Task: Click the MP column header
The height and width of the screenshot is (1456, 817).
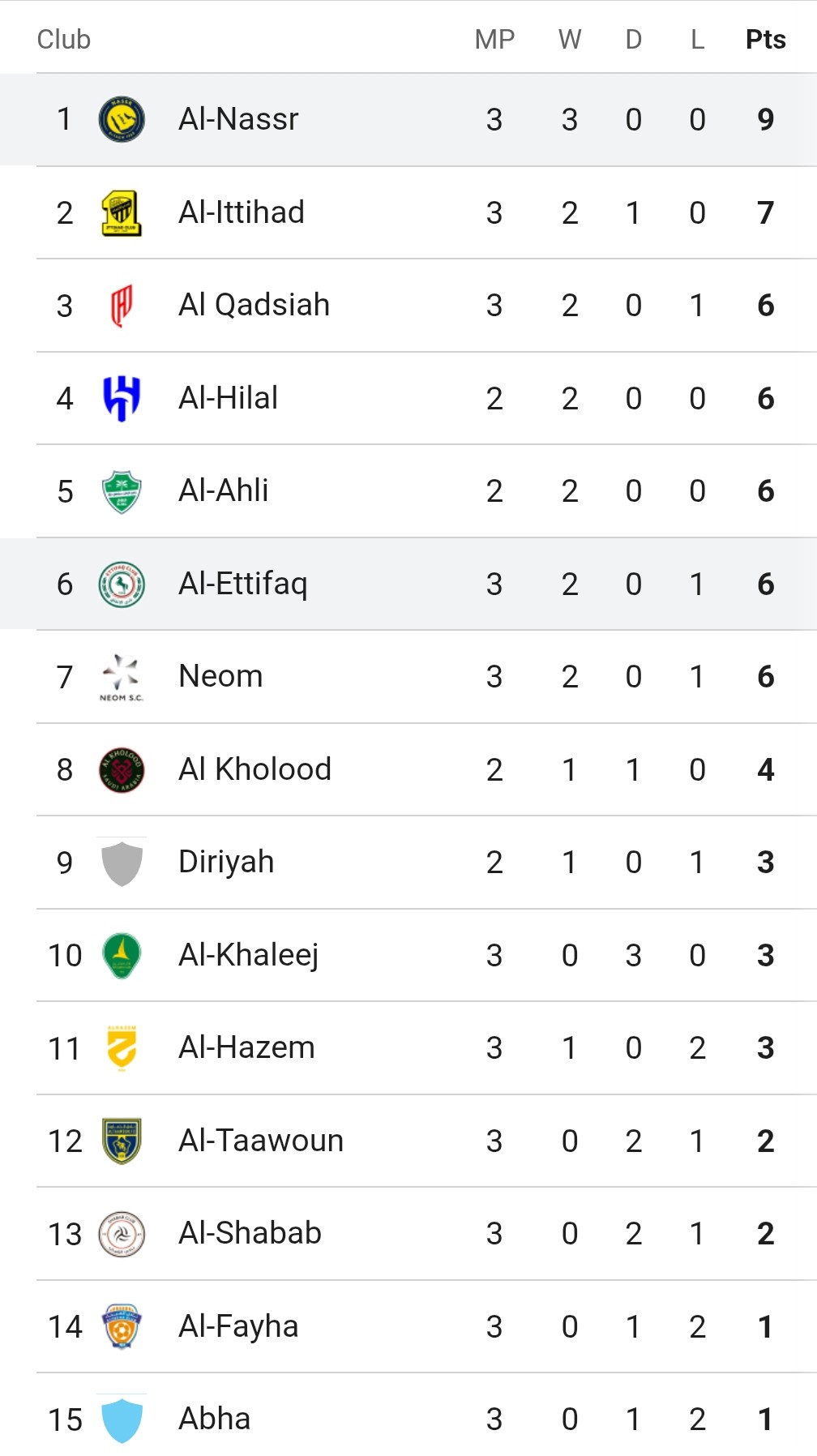Action: click(494, 39)
